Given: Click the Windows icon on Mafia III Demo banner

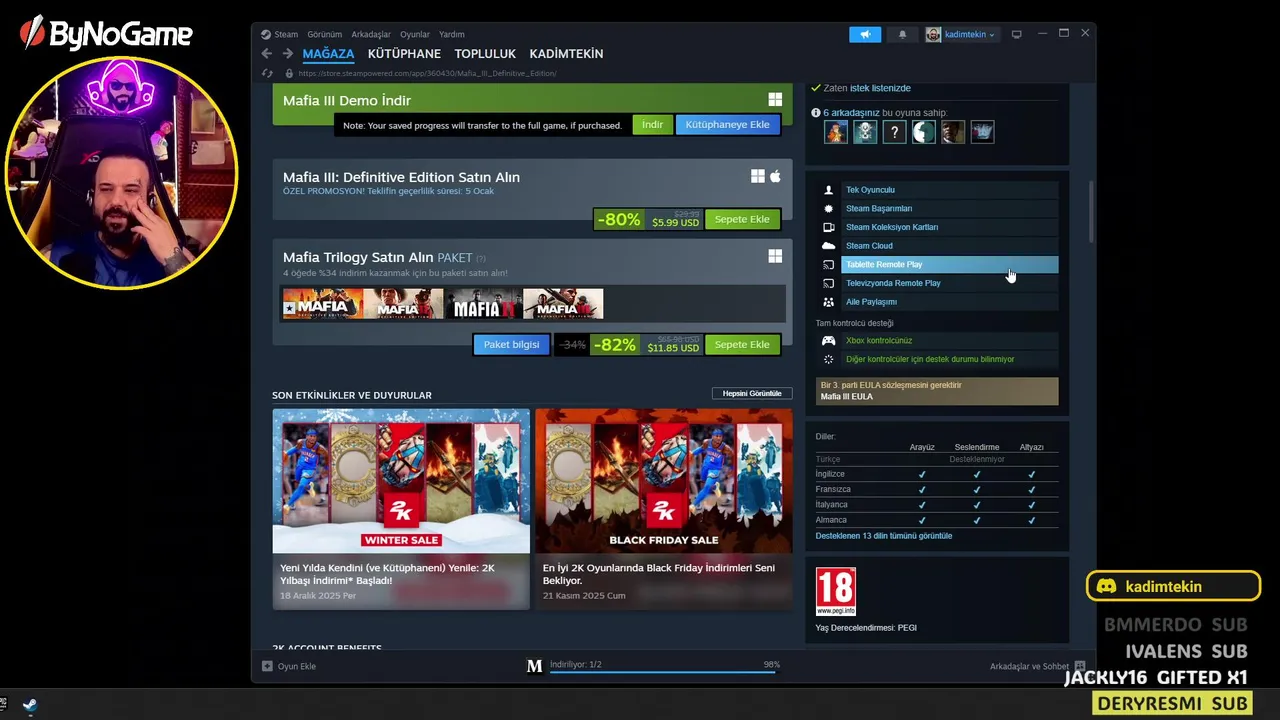Looking at the screenshot, I should (775, 100).
